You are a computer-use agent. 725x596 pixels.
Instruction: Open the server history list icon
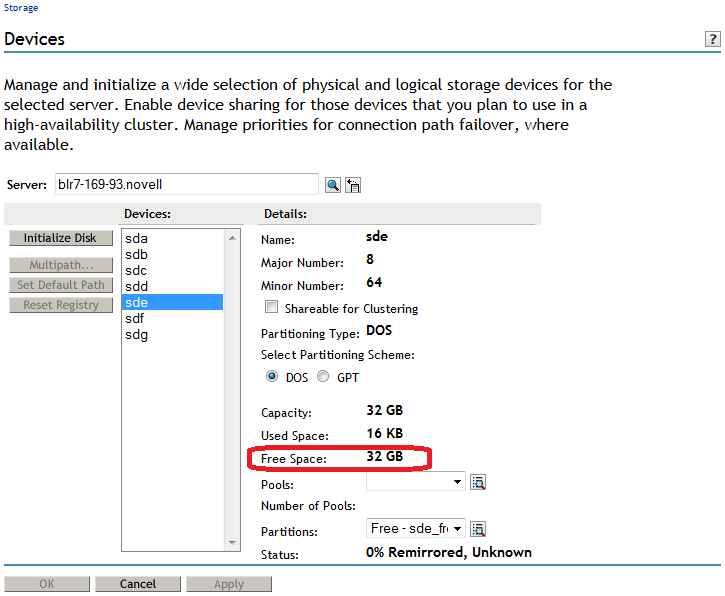[x=353, y=185]
